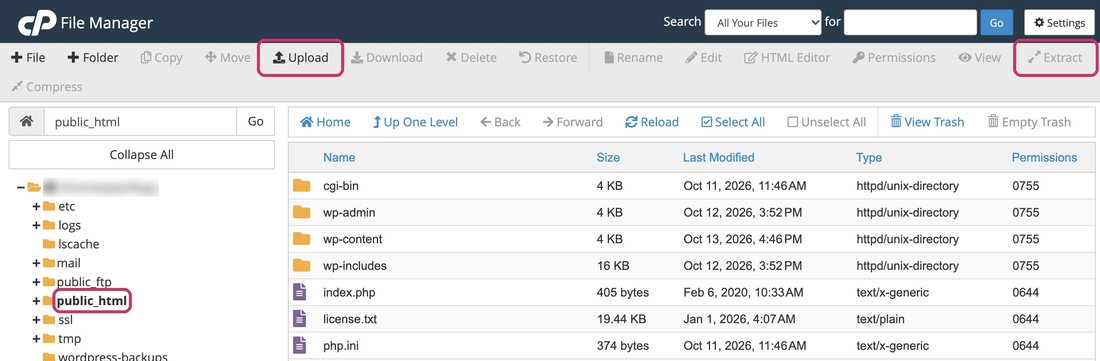Sort by the Permissions column header
The width and height of the screenshot is (1100, 361).
tap(1044, 158)
